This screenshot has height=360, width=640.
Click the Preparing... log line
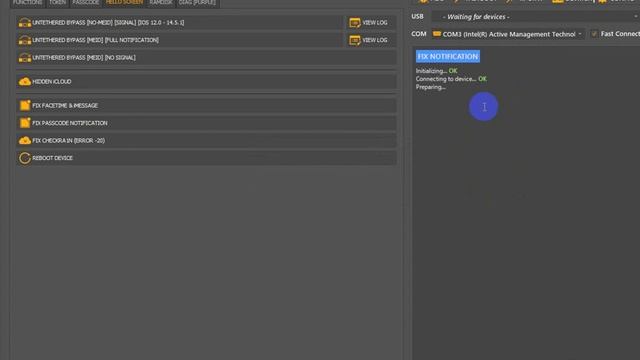[x=431, y=87]
